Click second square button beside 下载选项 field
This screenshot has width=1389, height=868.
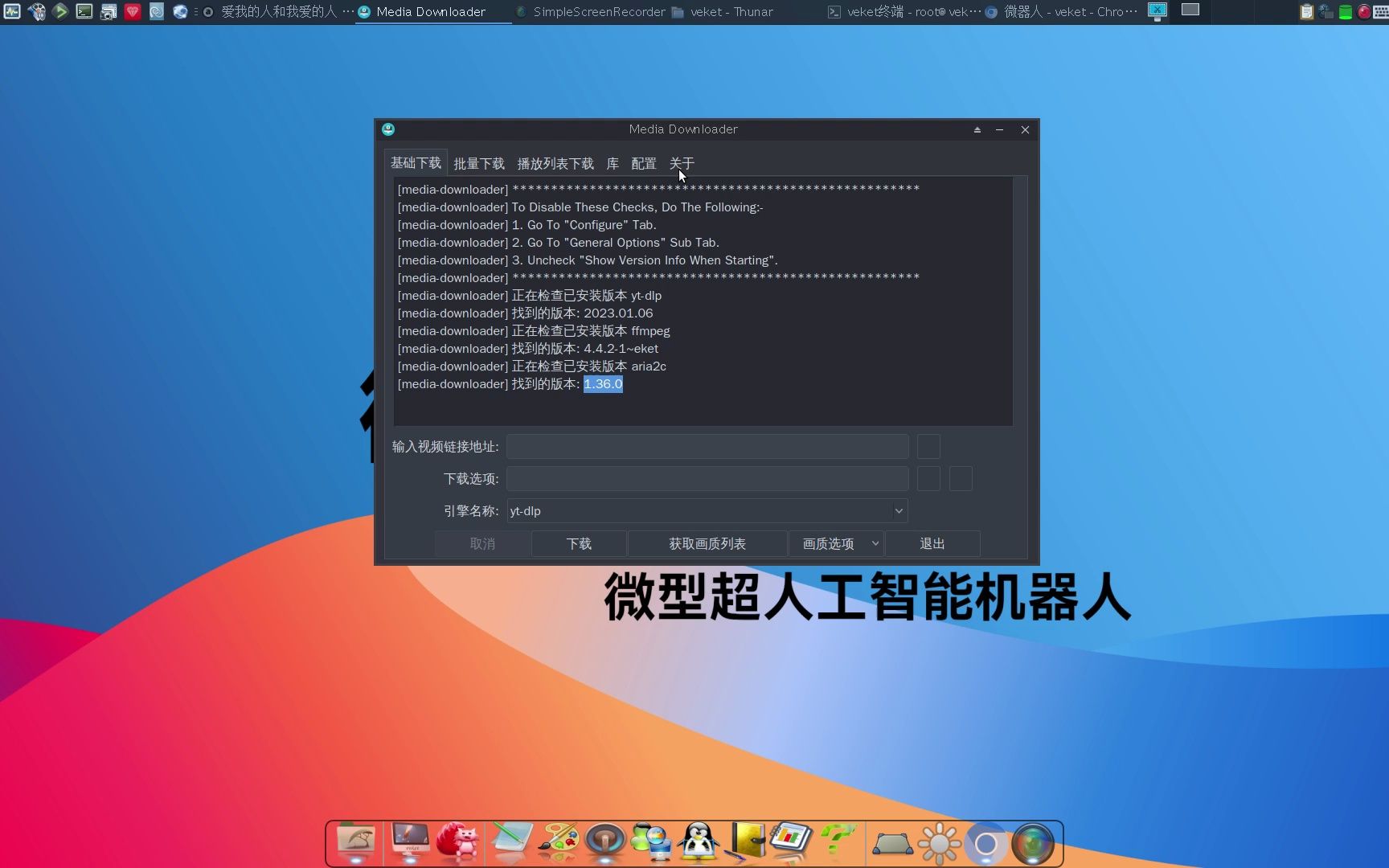pos(961,479)
